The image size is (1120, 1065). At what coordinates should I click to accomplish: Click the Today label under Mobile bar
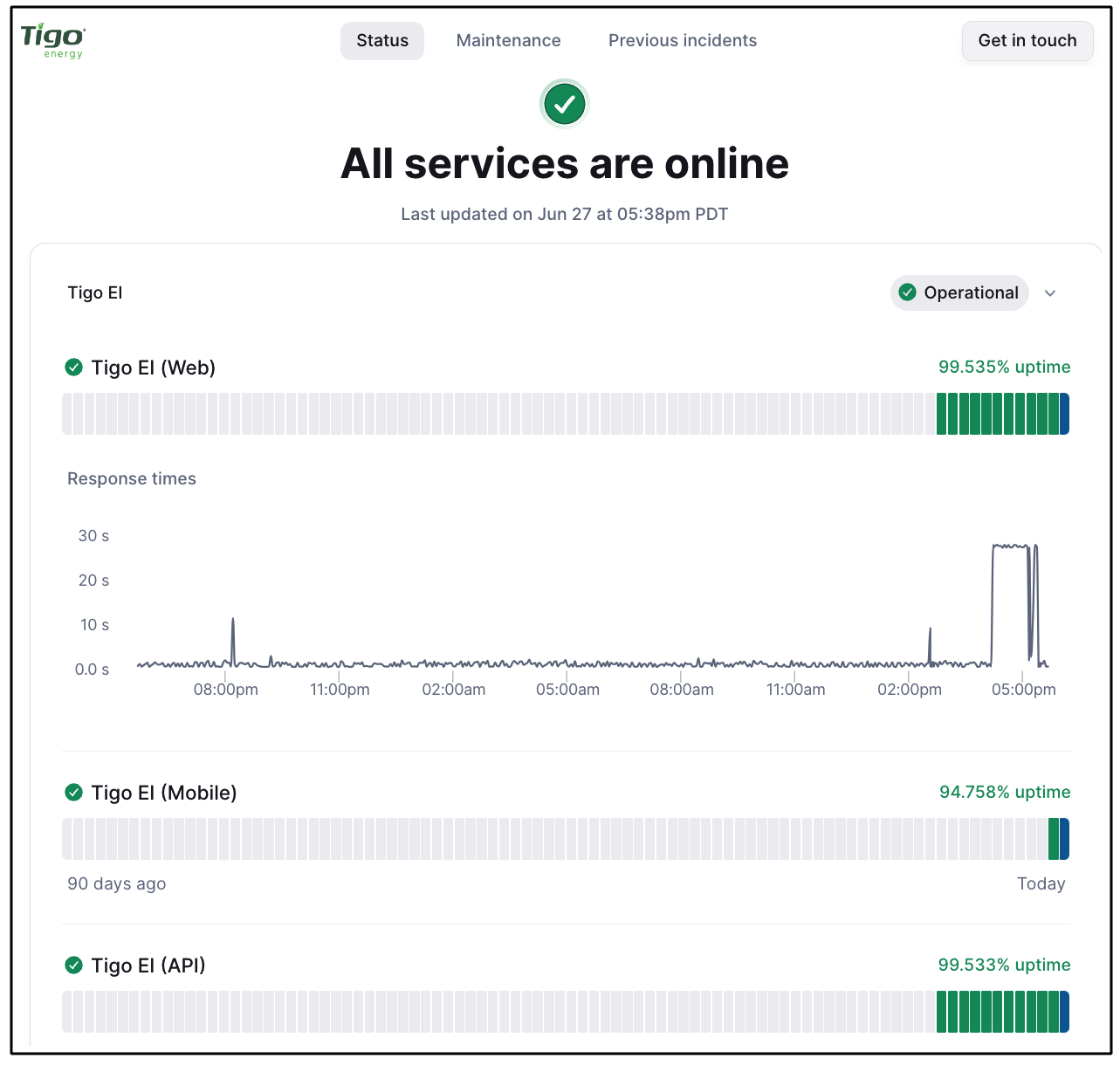click(1041, 883)
